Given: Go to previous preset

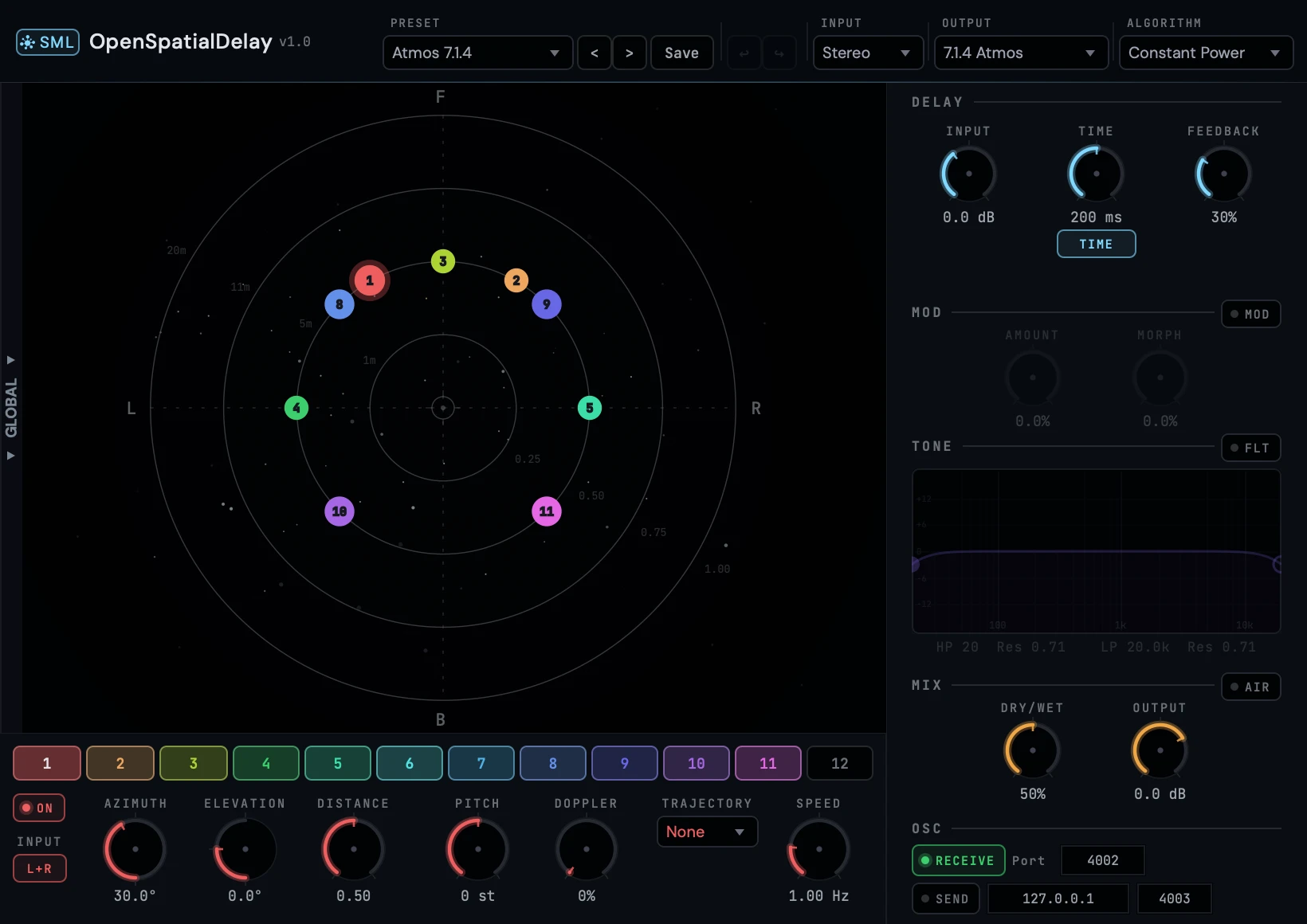Looking at the screenshot, I should [595, 53].
